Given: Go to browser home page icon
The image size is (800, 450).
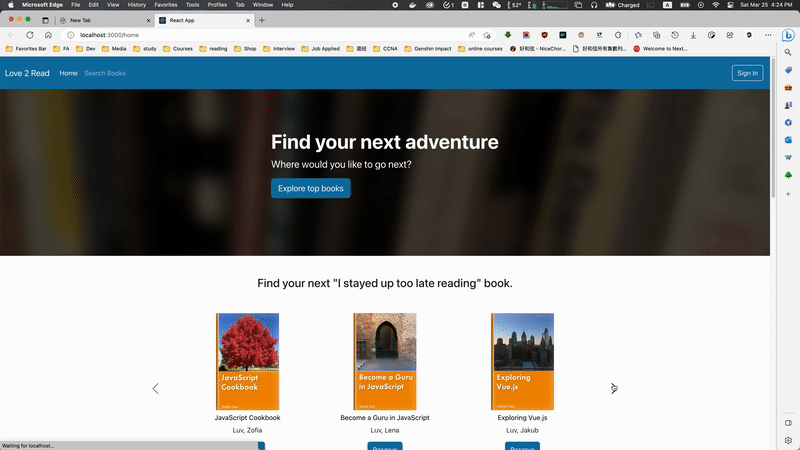Looking at the screenshot, I should click(48, 35).
